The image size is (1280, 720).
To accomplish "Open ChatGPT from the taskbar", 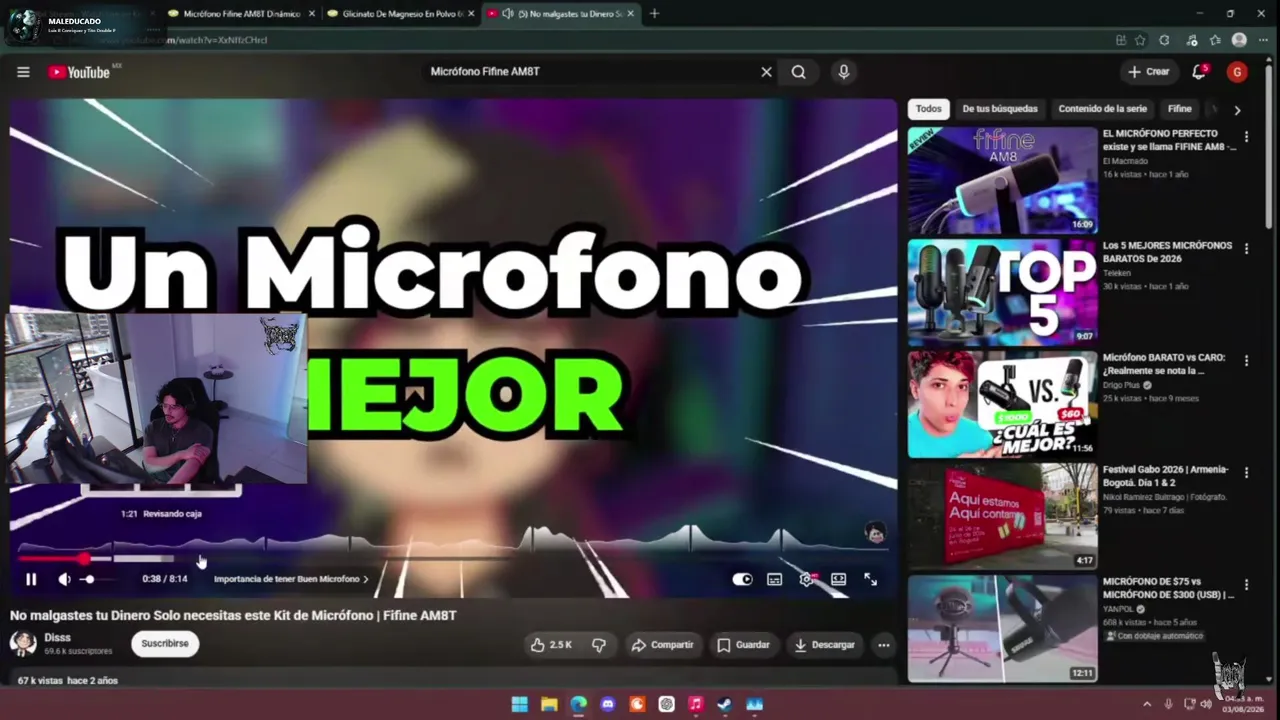I will pyautogui.click(x=667, y=704).
